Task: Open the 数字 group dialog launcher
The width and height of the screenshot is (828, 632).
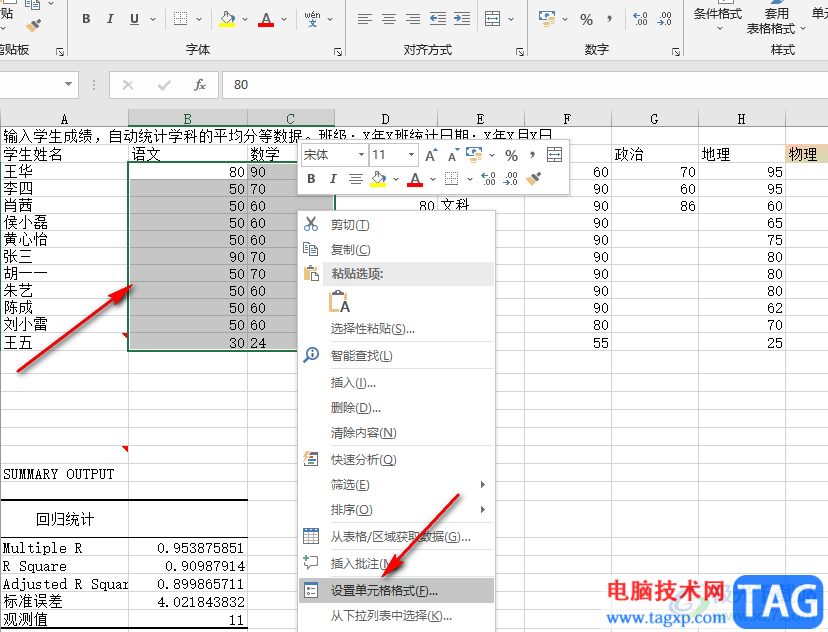Action: point(676,52)
